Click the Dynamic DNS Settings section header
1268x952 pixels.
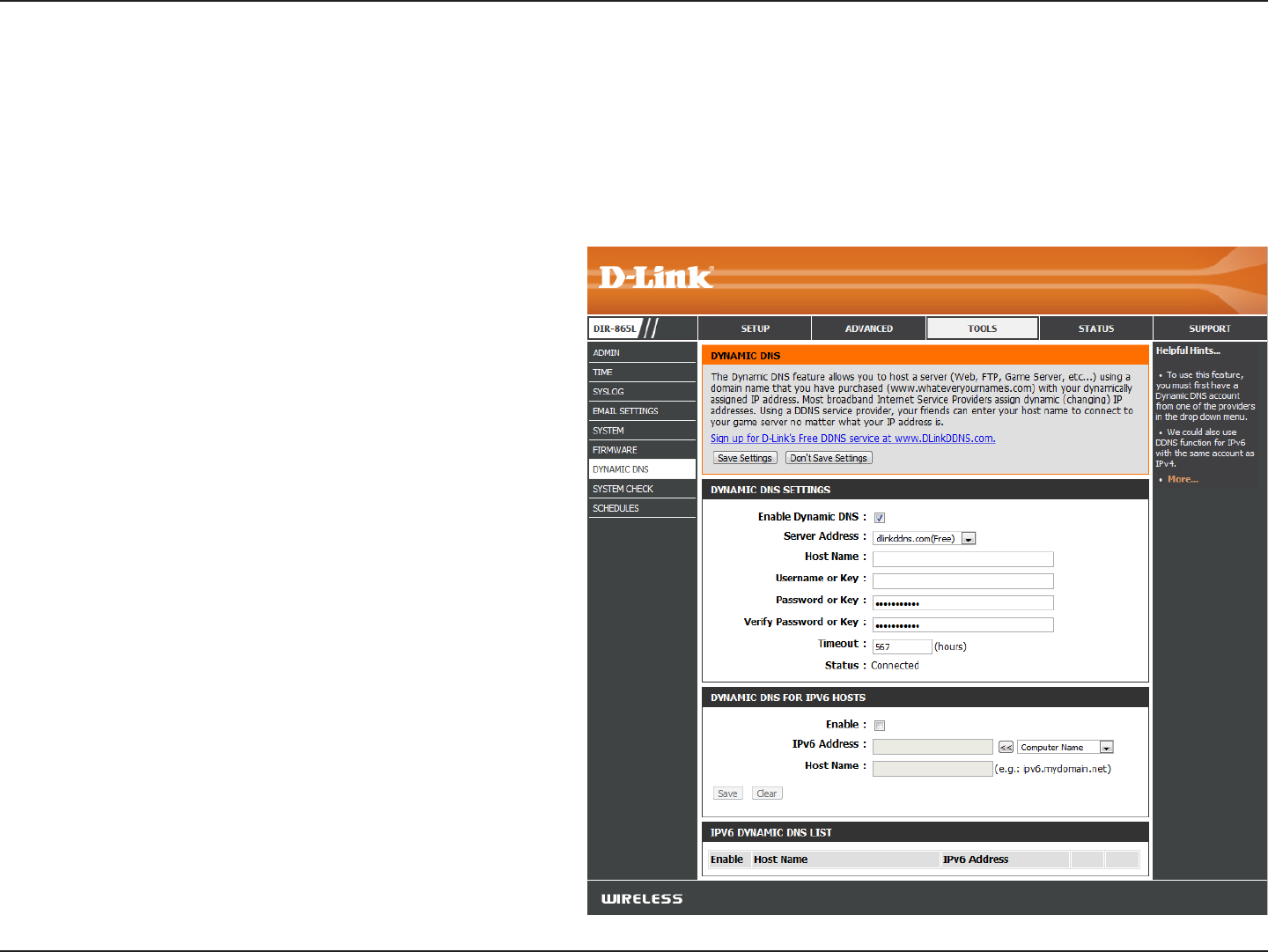(x=925, y=490)
